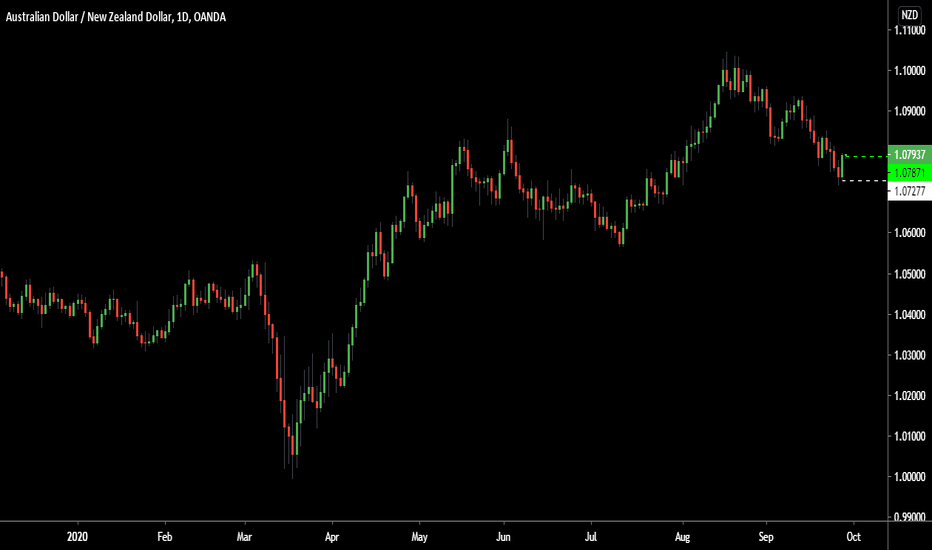Click the Jun label on time axis
Screen dimensions: 932x550
[503, 537]
